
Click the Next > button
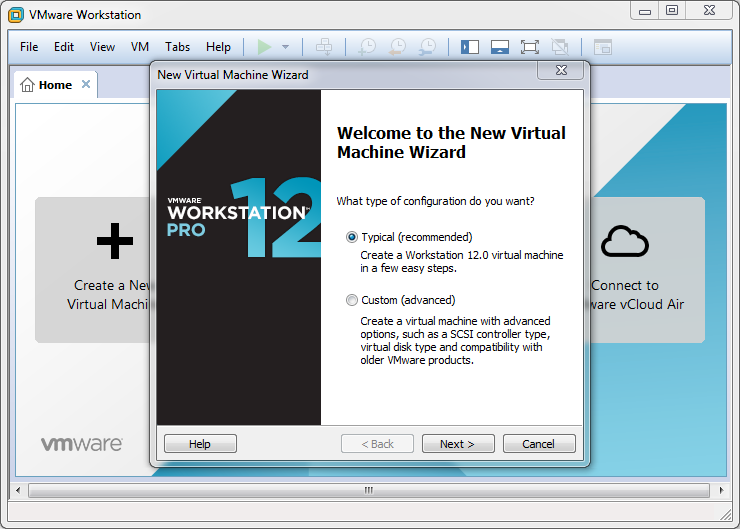pos(458,444)
